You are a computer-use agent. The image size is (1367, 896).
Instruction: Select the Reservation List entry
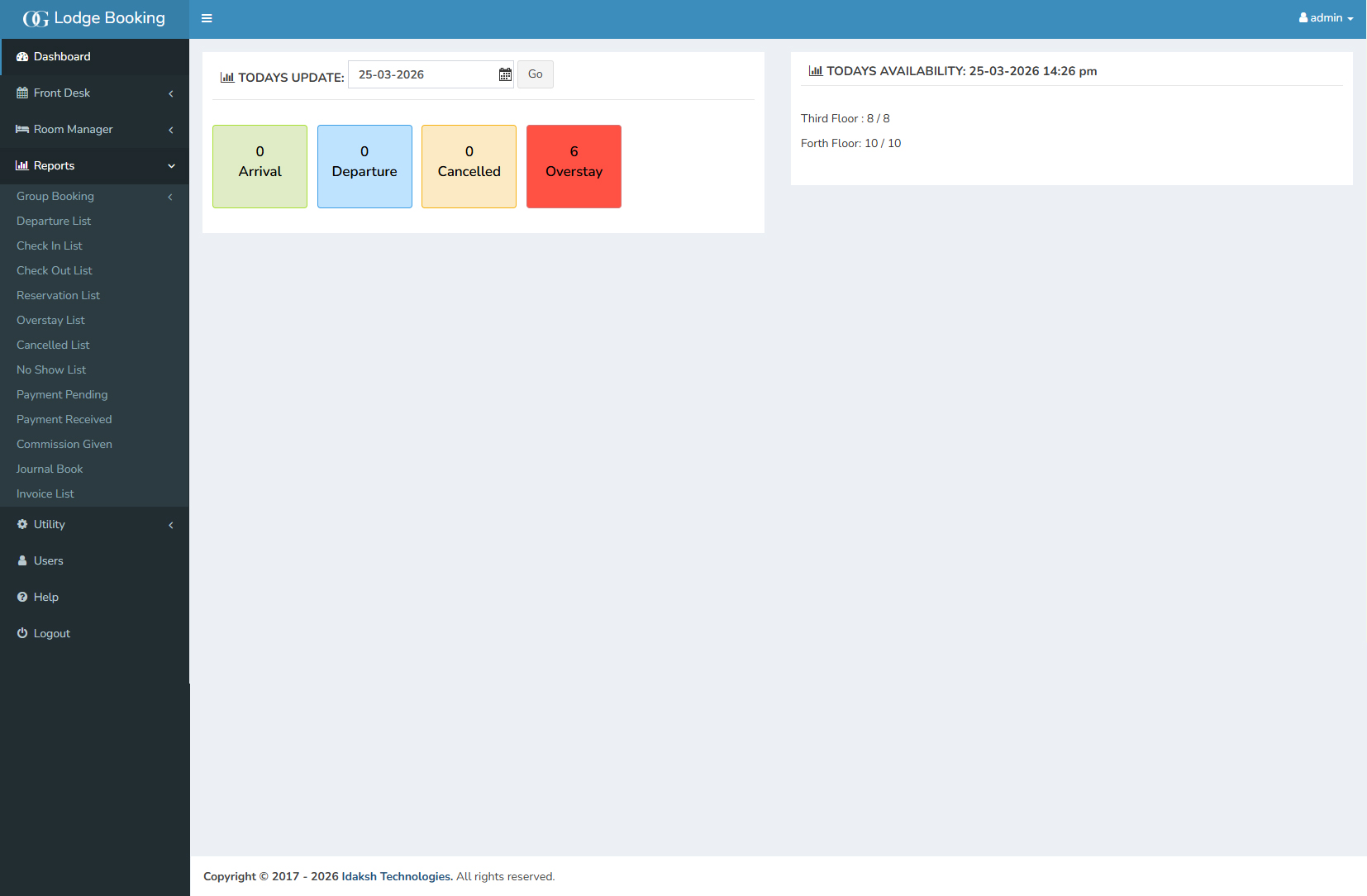coord(58,295)
